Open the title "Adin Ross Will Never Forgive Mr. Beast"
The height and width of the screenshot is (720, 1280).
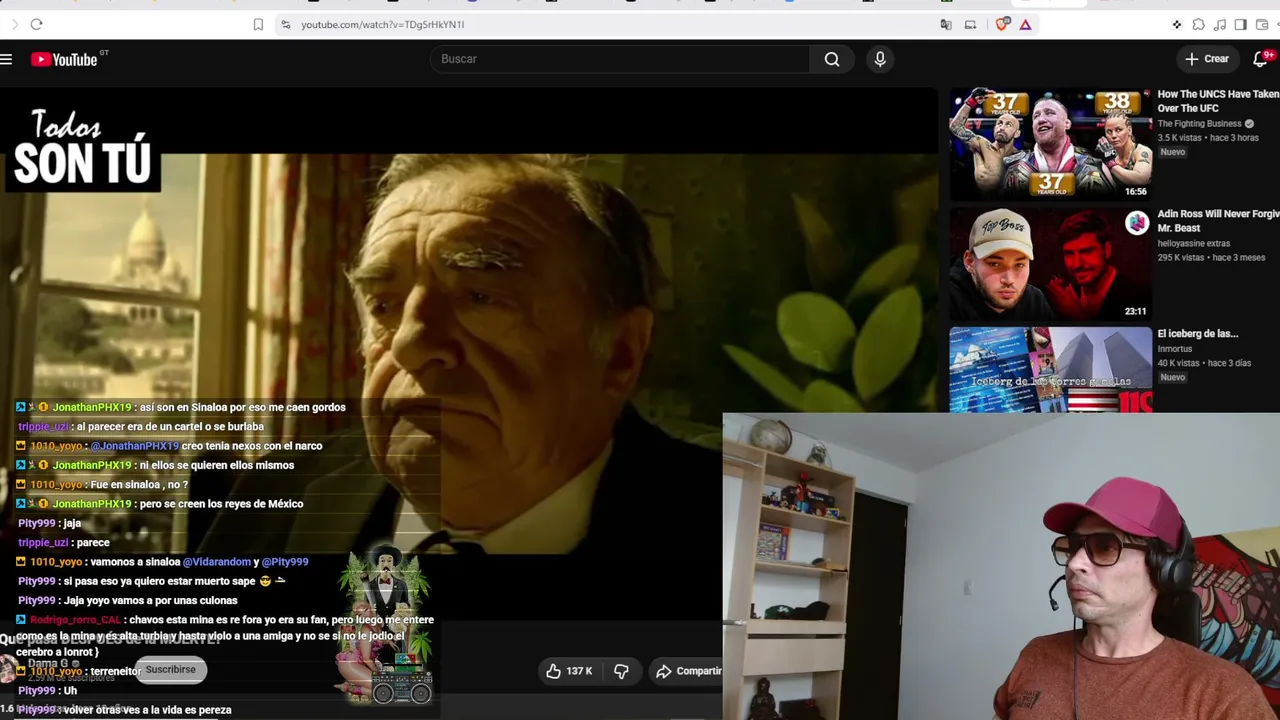pos(1218,221)
